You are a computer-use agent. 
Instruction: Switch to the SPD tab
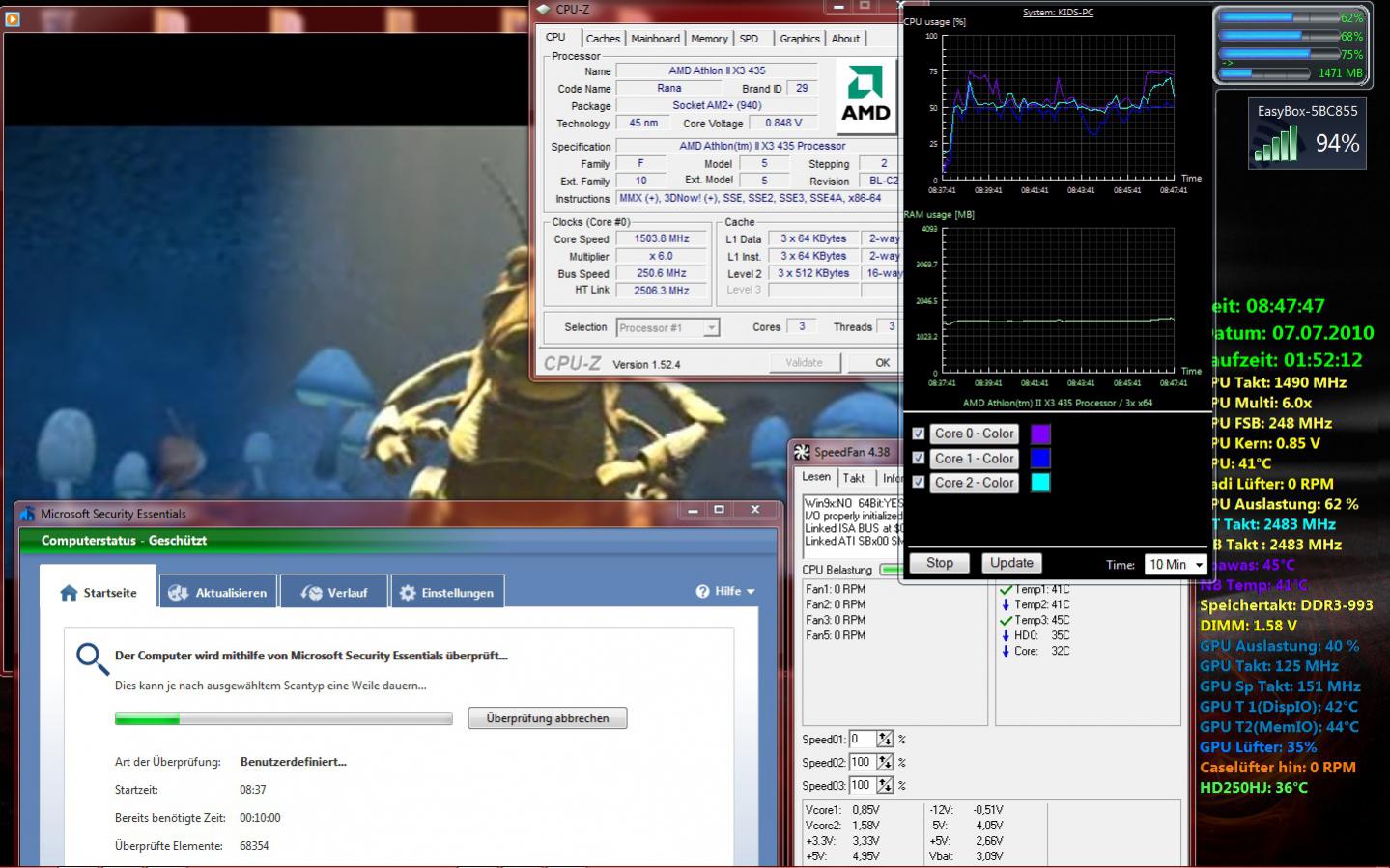pyautogui.click(x=749, y=39)
